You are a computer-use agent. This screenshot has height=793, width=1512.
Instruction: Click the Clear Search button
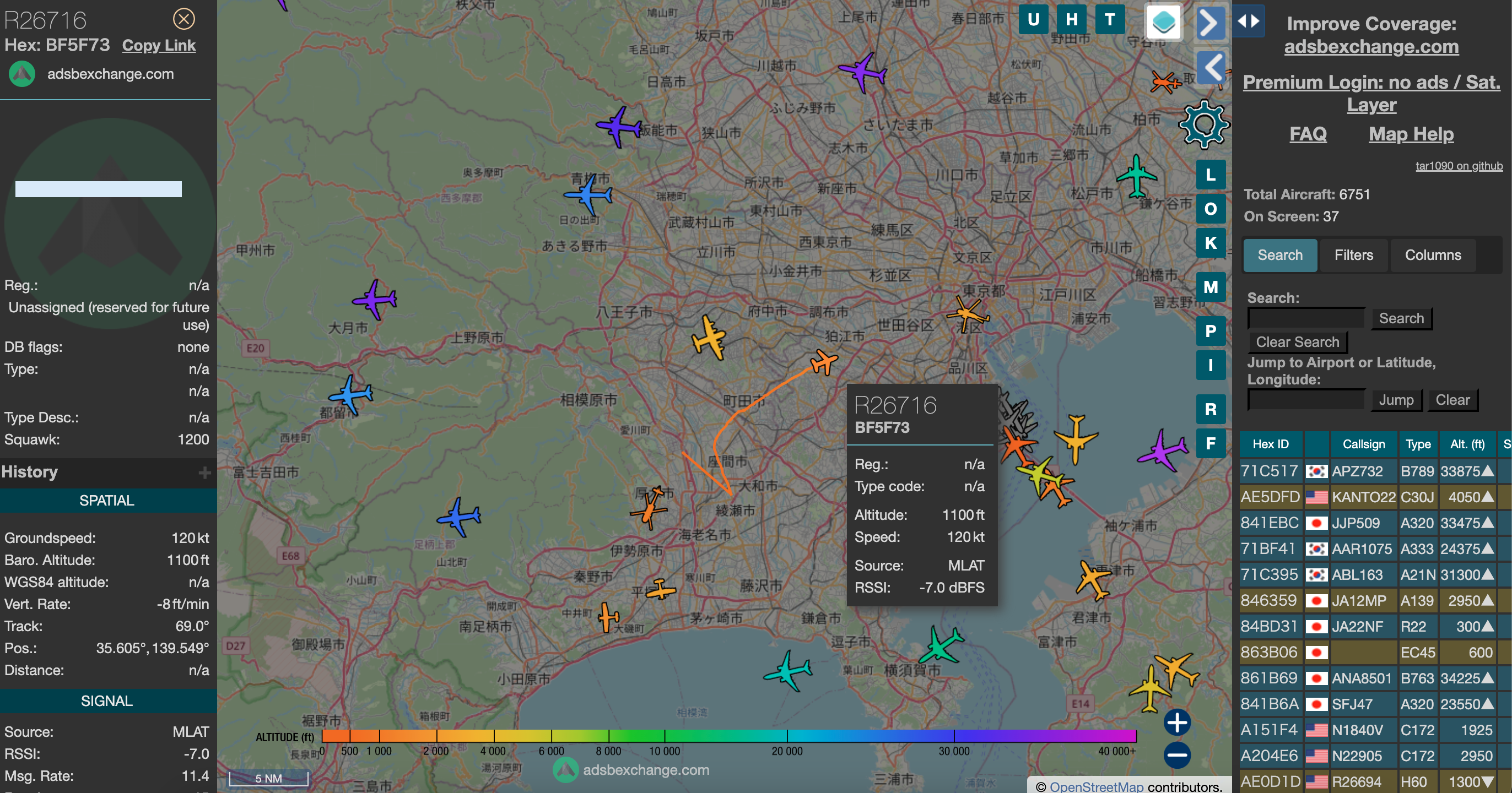[1297, 342]
